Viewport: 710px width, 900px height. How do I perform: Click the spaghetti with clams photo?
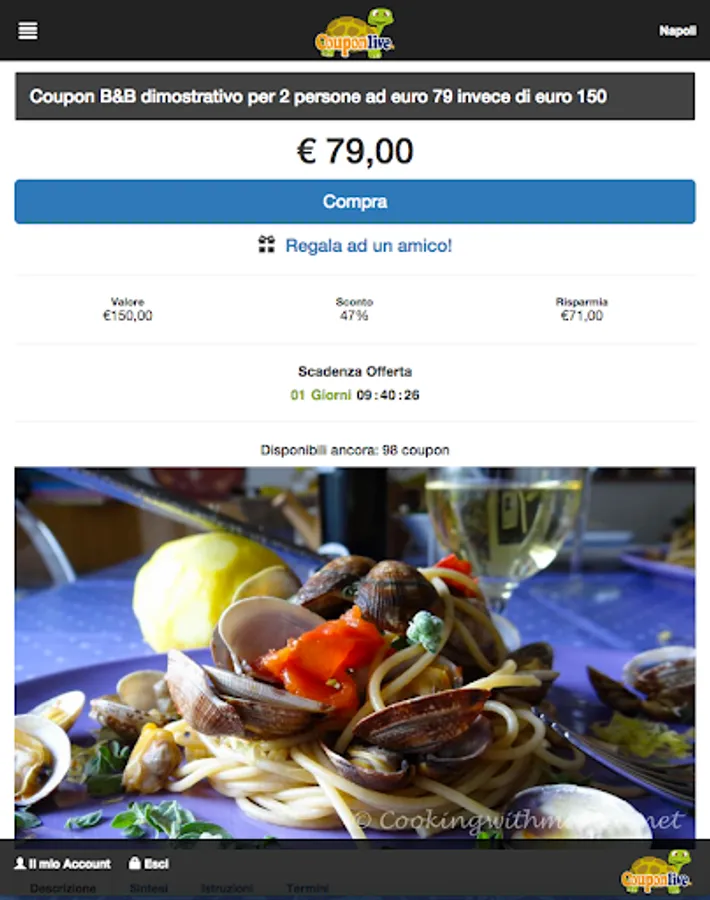[x=355, y=653]
